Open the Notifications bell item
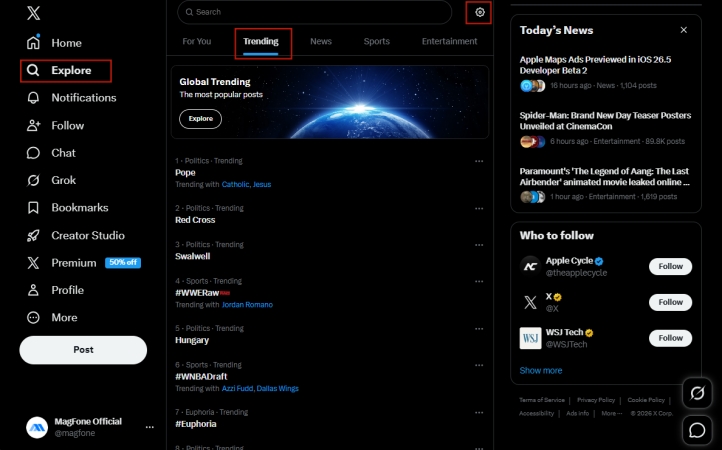 tap(71, 98)
